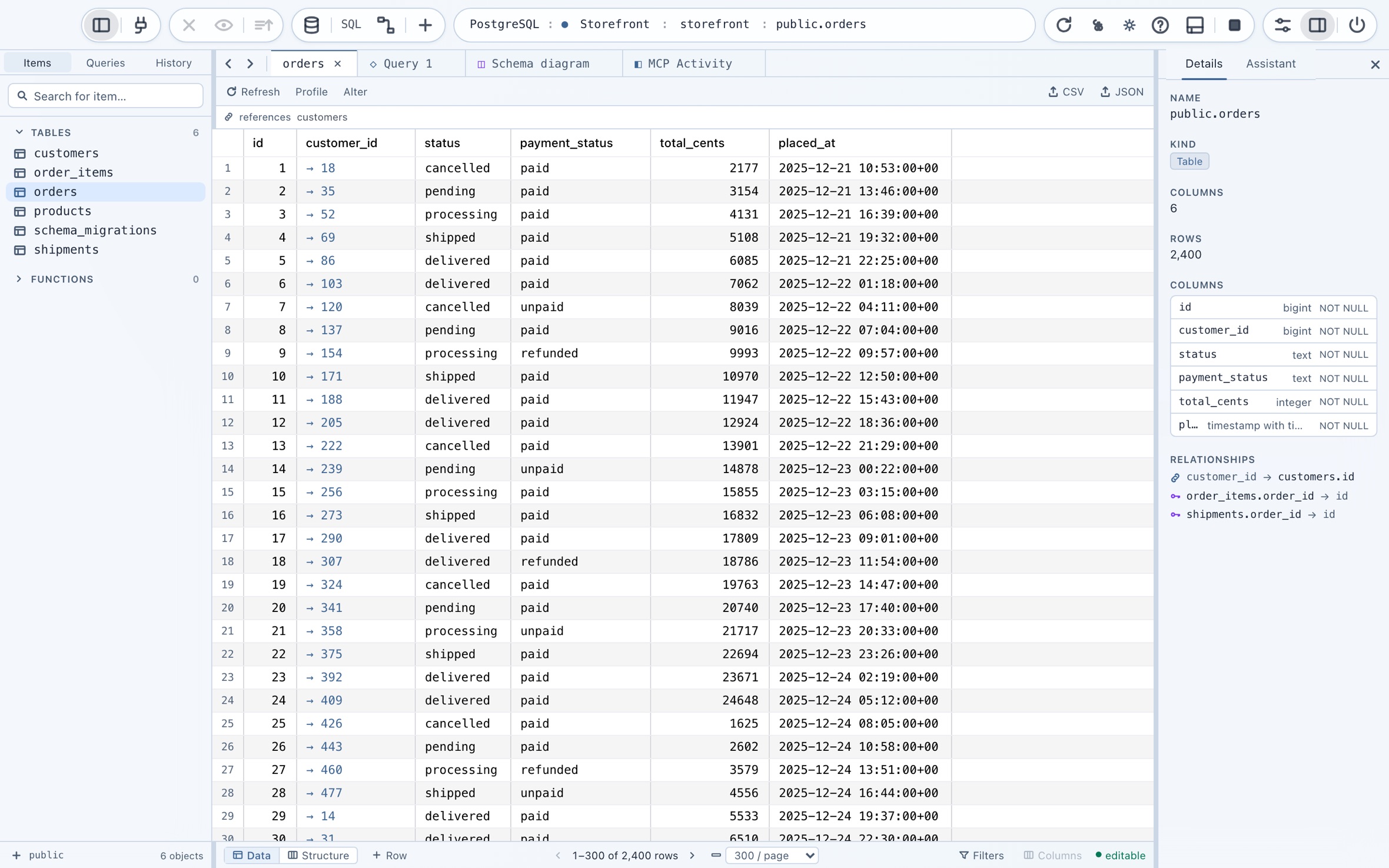Toggle the right details panel icon
The width and height of the screenshot is (1389, 868).
[1317, 25]
